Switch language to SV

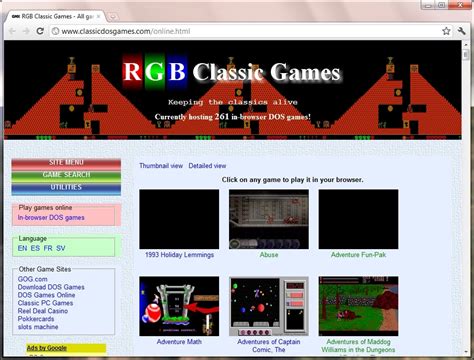click(61, 248)
